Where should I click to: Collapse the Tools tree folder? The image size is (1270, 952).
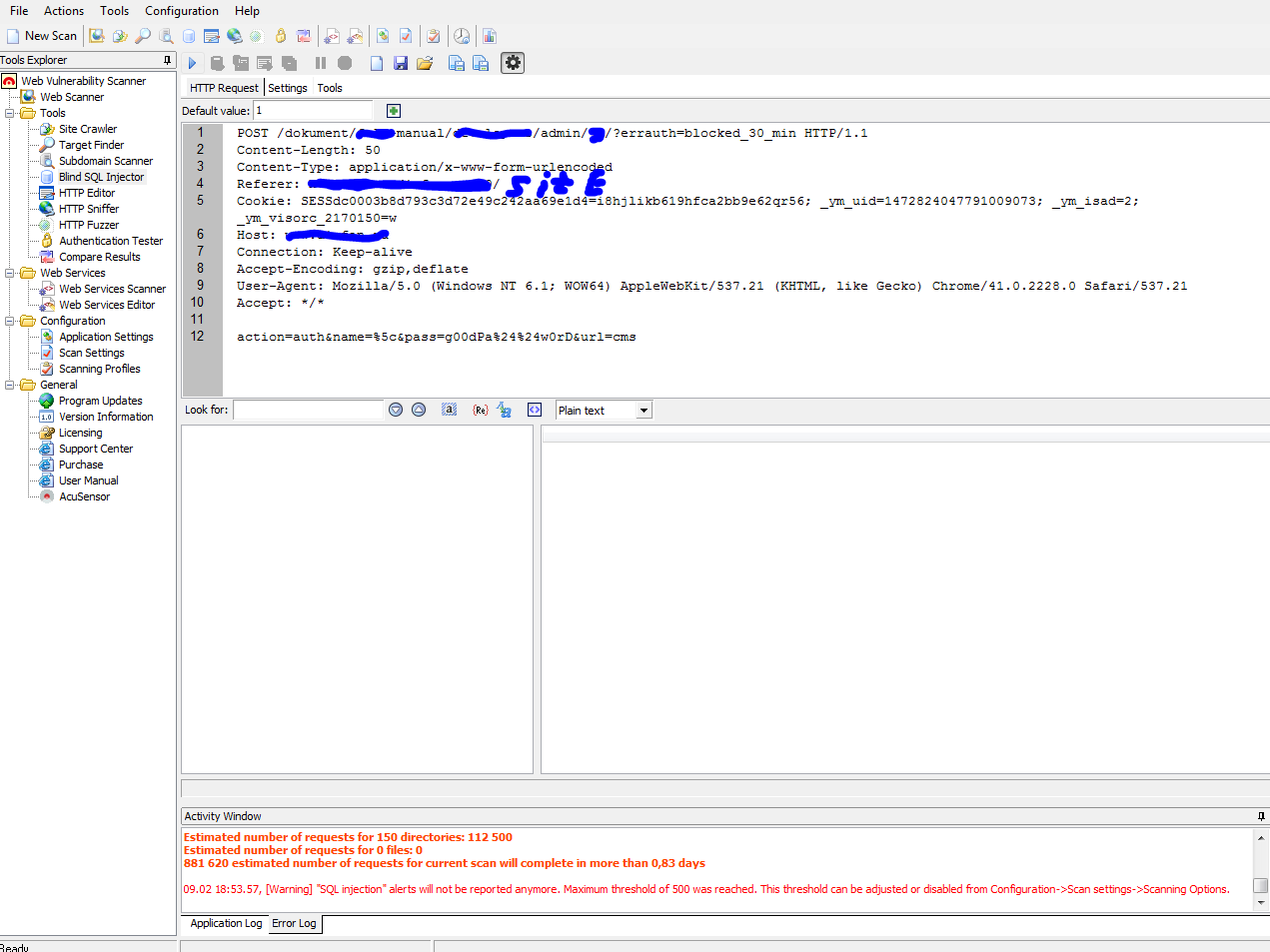[x=10, y=113]
